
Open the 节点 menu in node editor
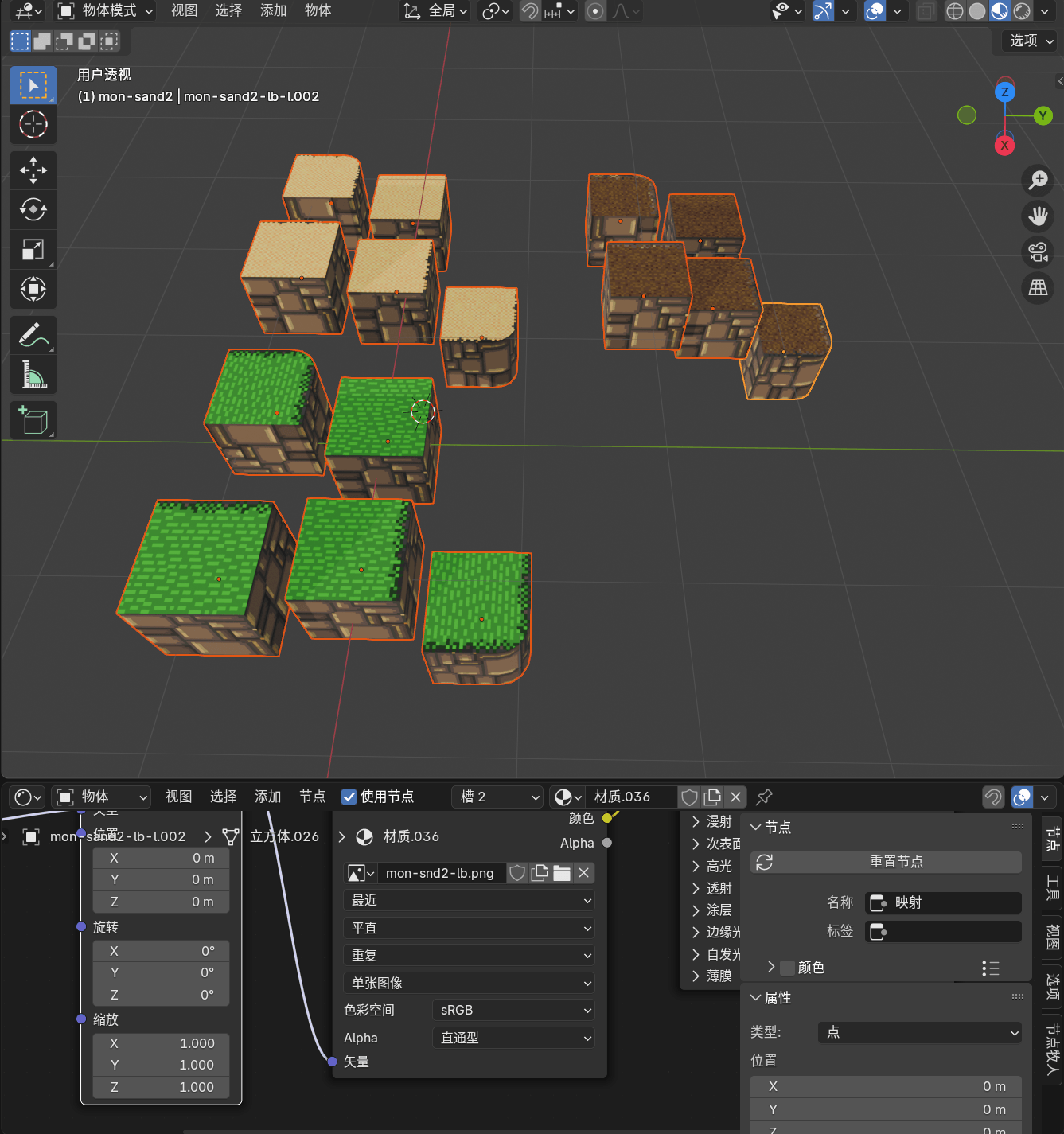click(x=313, y=797)
